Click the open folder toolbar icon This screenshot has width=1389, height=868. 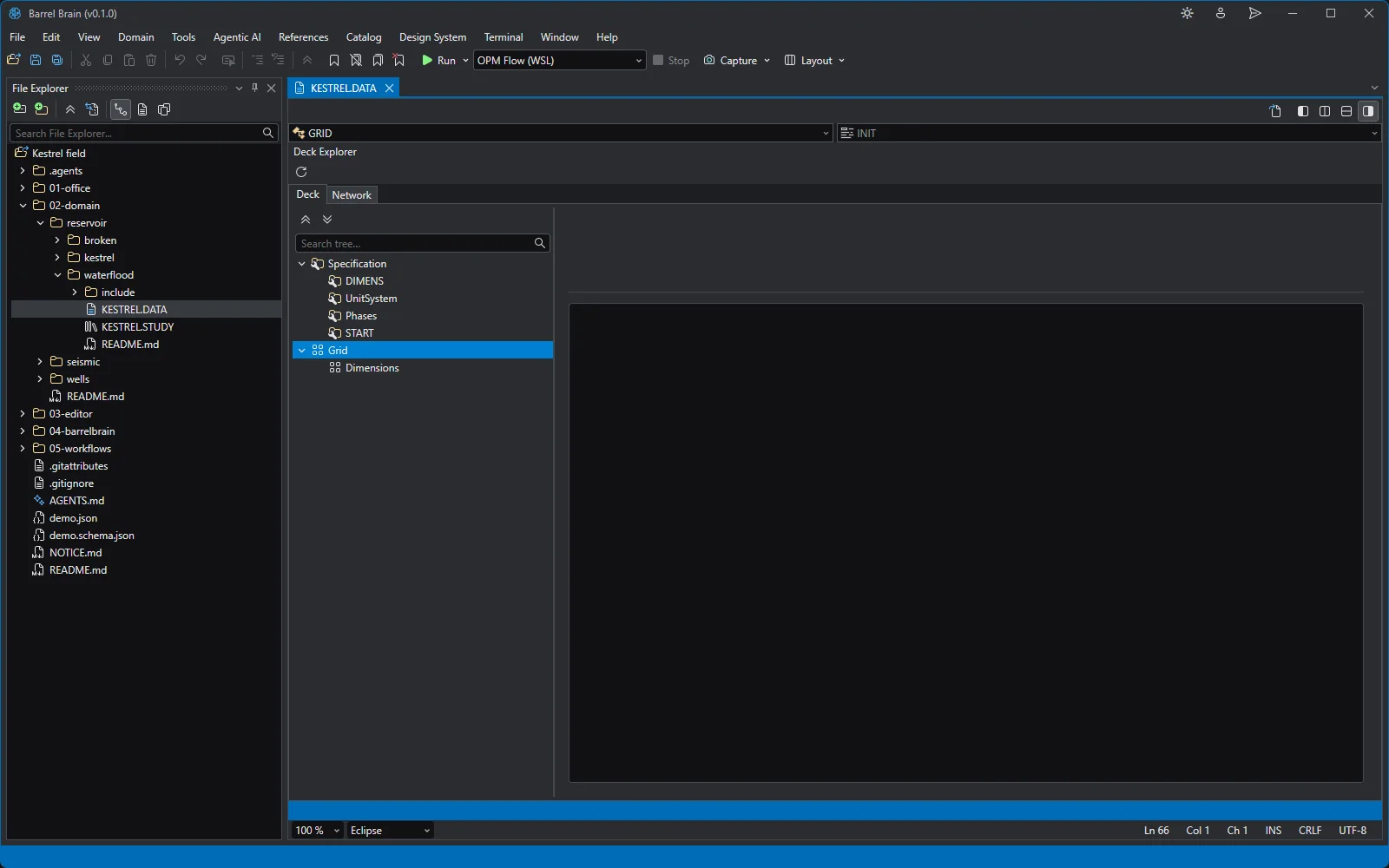point(14,60)
